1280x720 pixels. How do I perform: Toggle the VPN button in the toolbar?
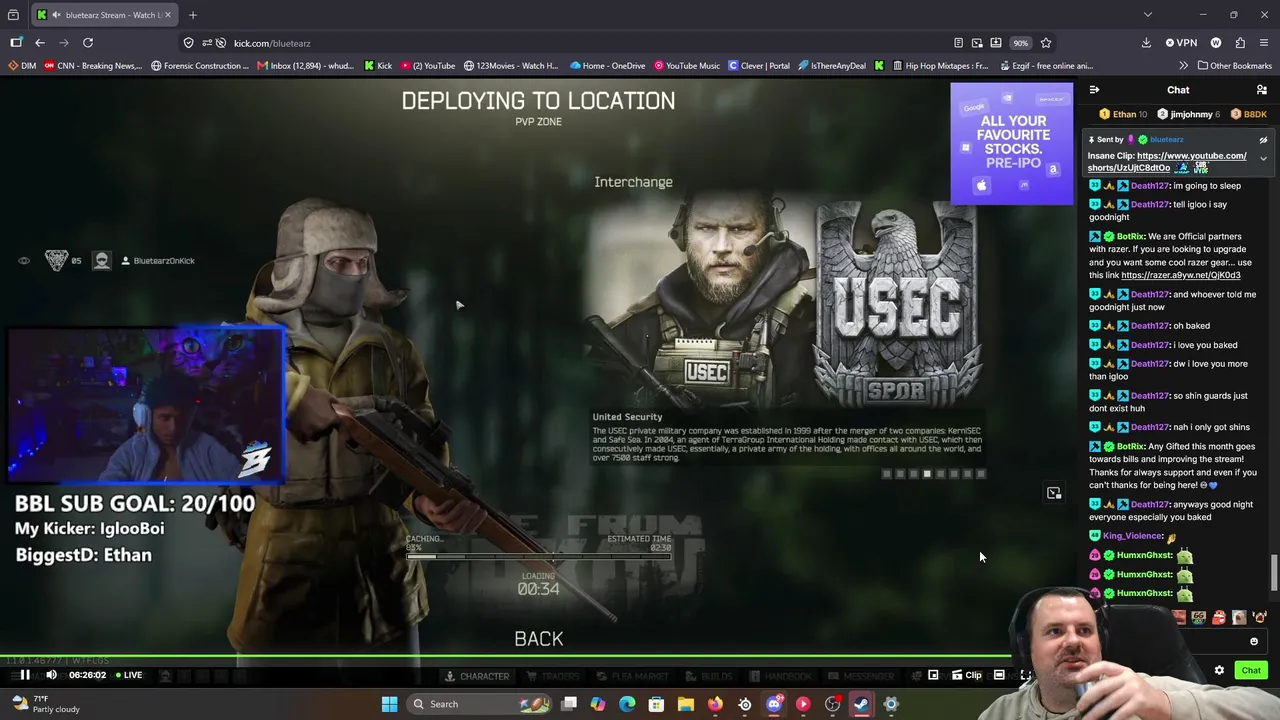[x=1181, y=43]
